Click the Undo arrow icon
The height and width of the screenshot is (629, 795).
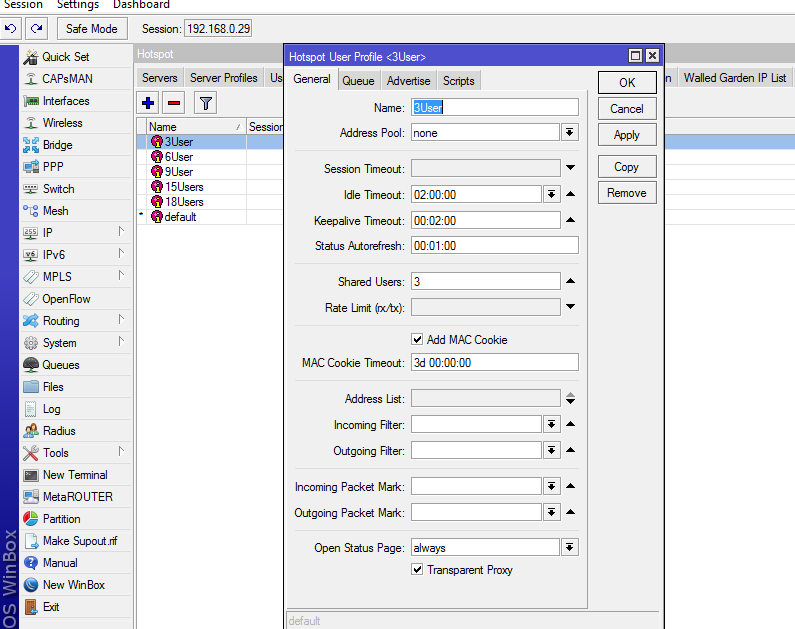click(10, 28)
